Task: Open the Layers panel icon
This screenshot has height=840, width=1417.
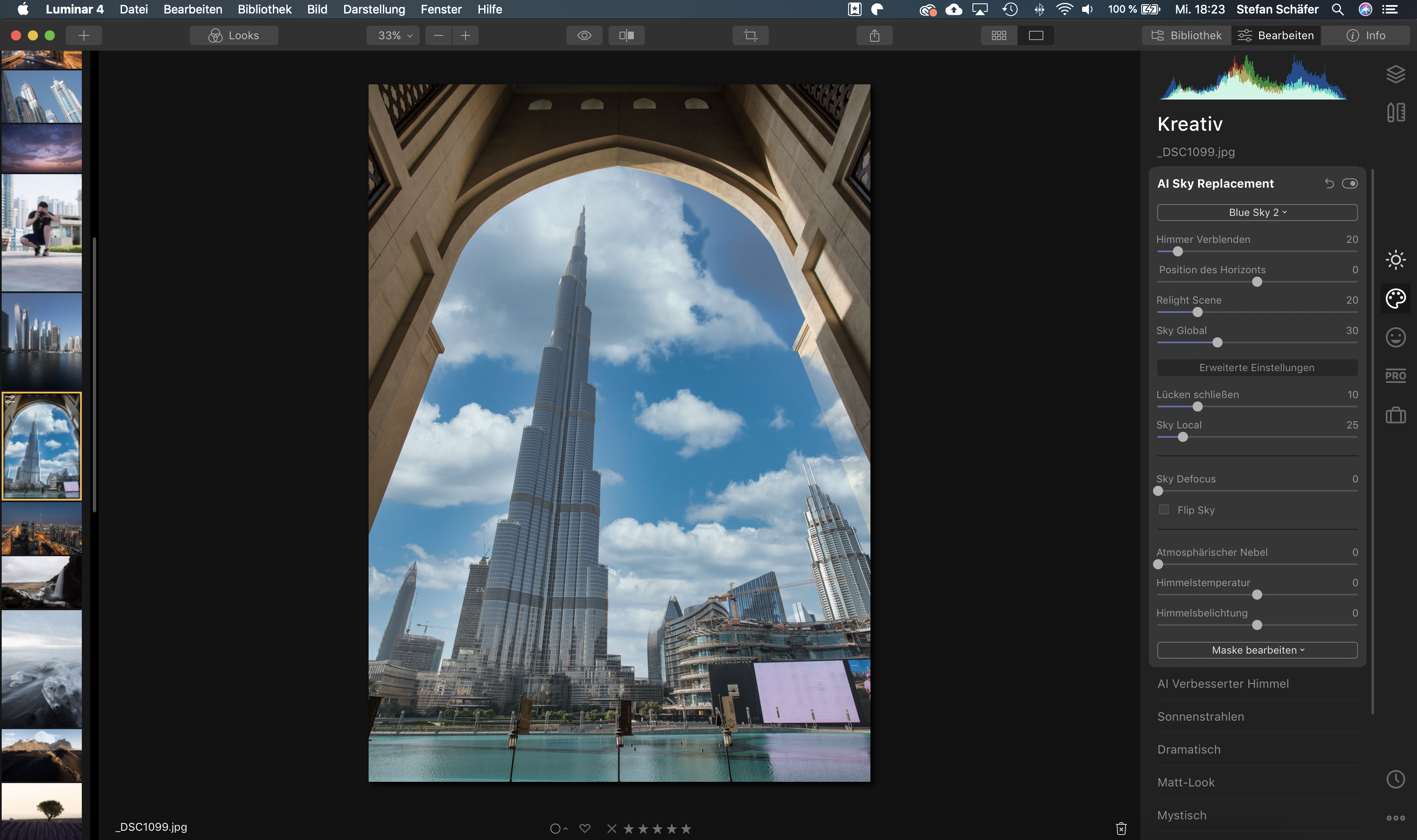Action: [1395, 74]
